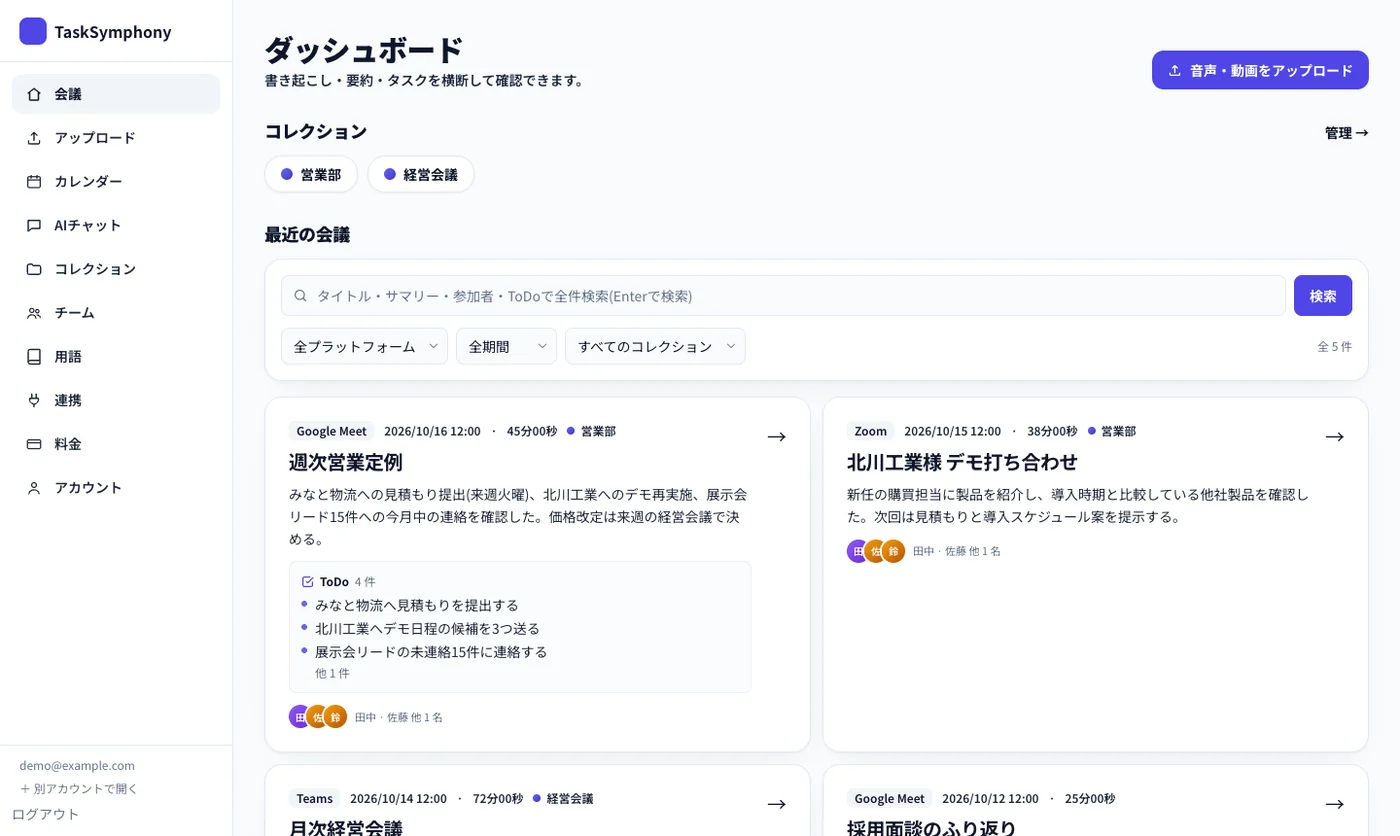Click the 北川工業様 デモ打ち合わせ title
This screenshot has height=836, width=1400.
click(x=962, y=462)
